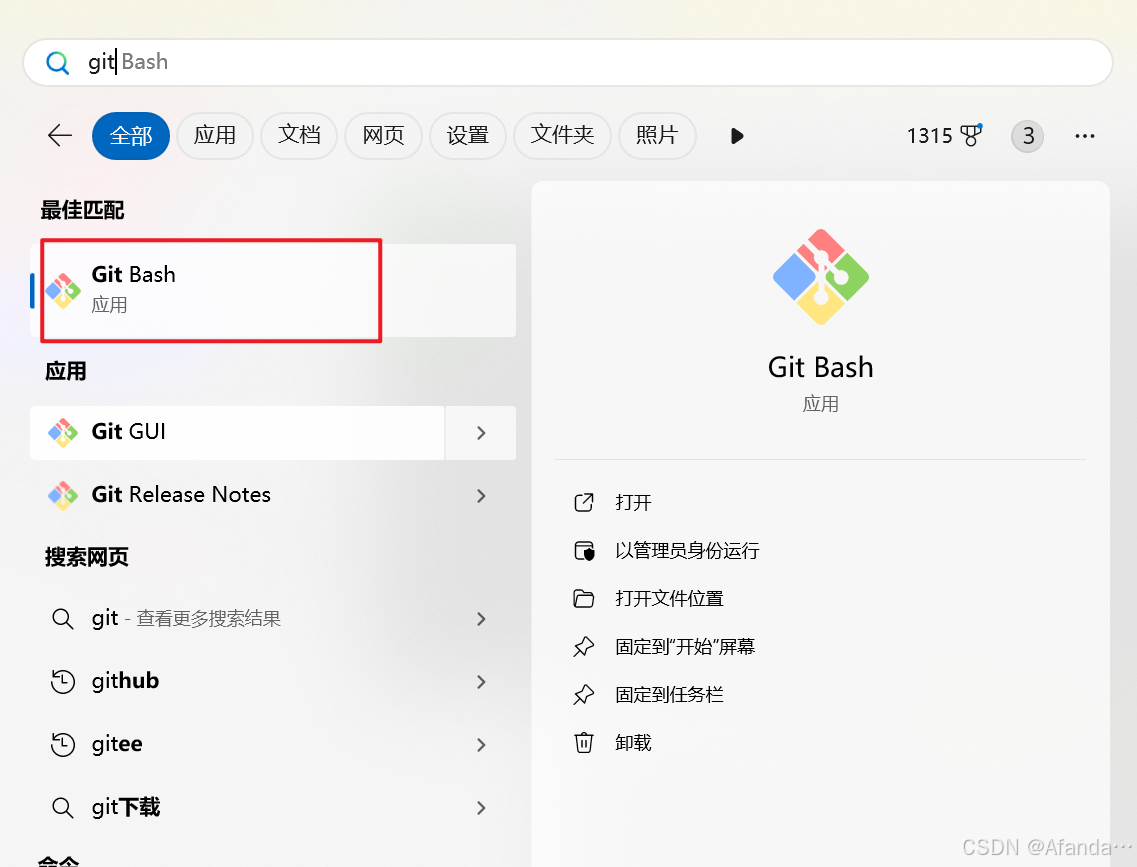1137x867 pixels.
Task: Click the folder icon beside 打开文件位置
Action: coord(584,599)
